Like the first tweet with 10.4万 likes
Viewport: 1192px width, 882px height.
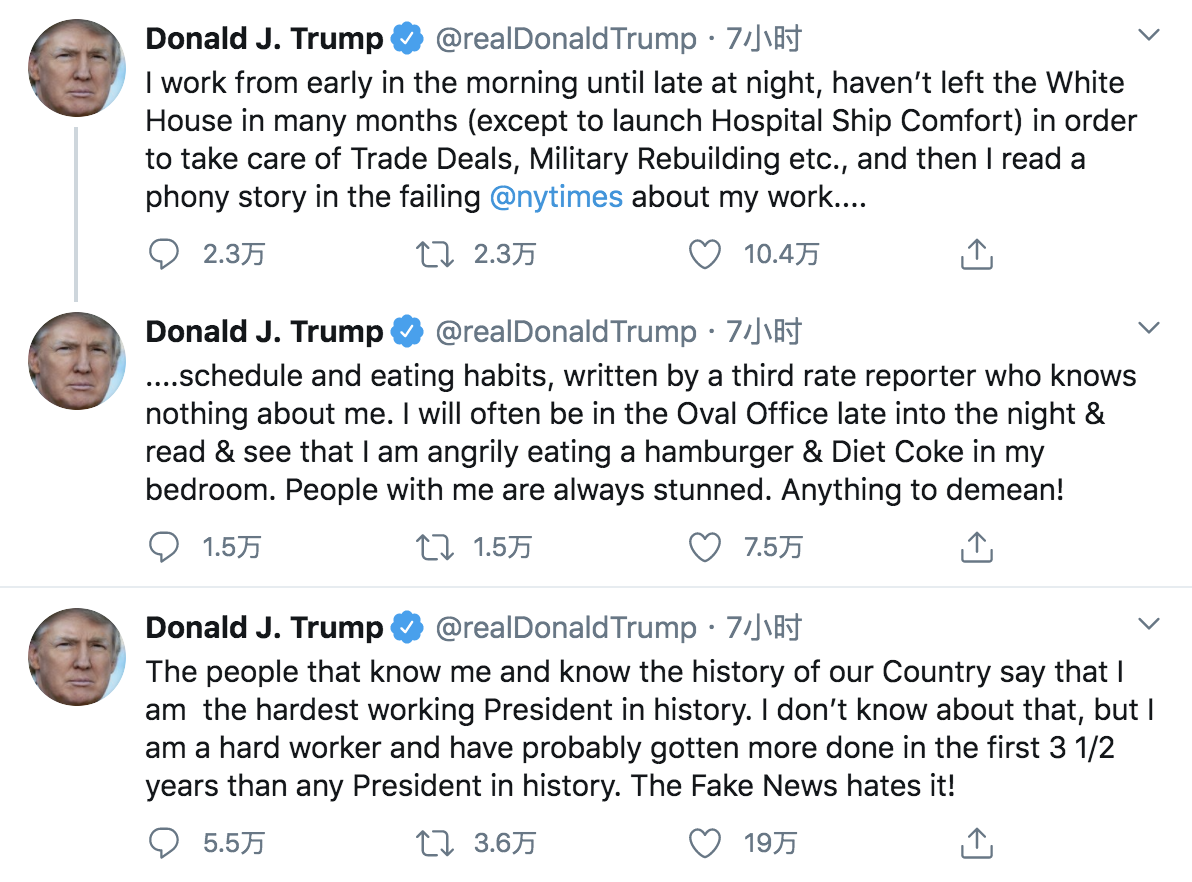[x=705, y=254]
